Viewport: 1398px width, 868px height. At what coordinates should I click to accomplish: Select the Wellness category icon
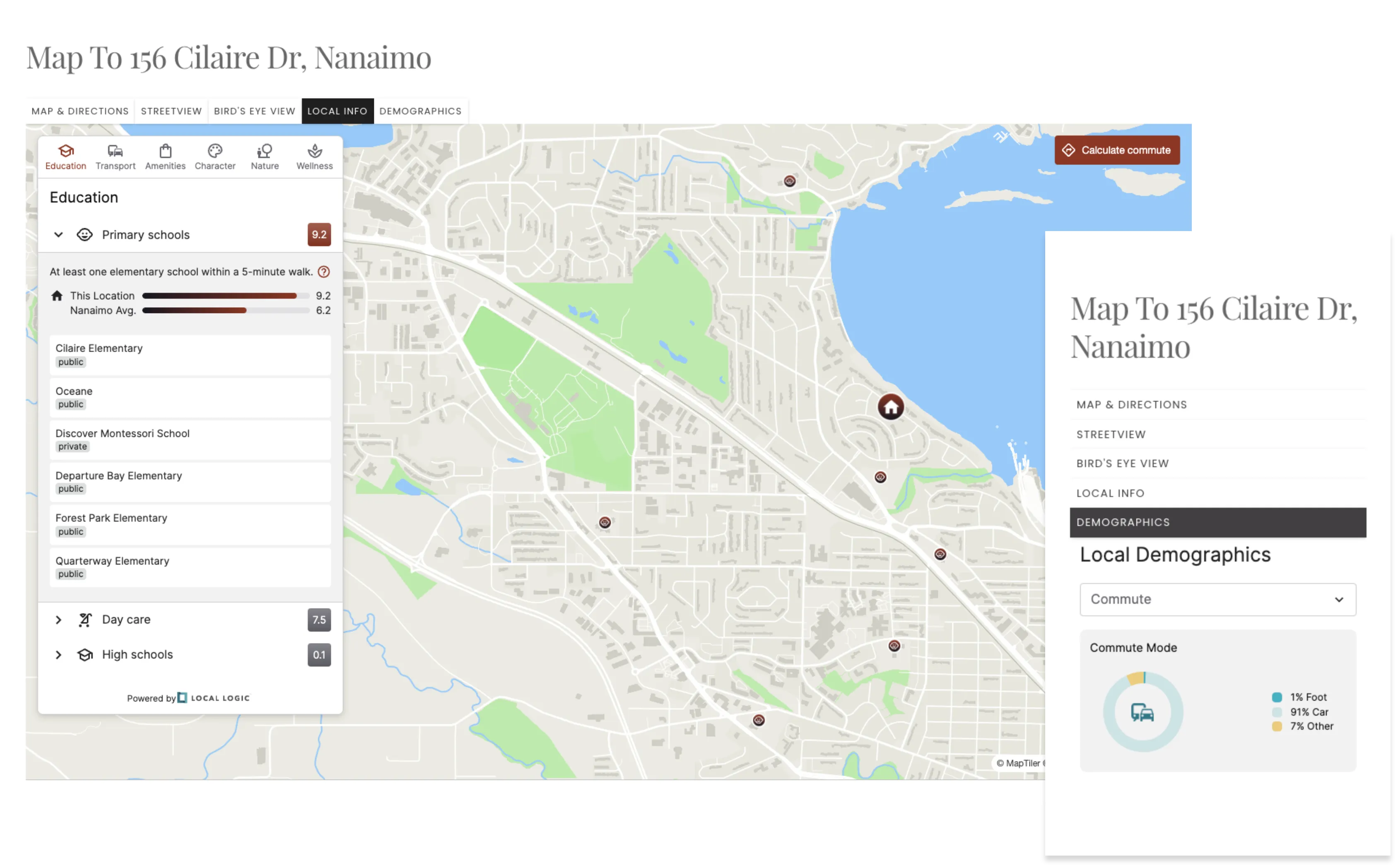[x=313, y=156]
